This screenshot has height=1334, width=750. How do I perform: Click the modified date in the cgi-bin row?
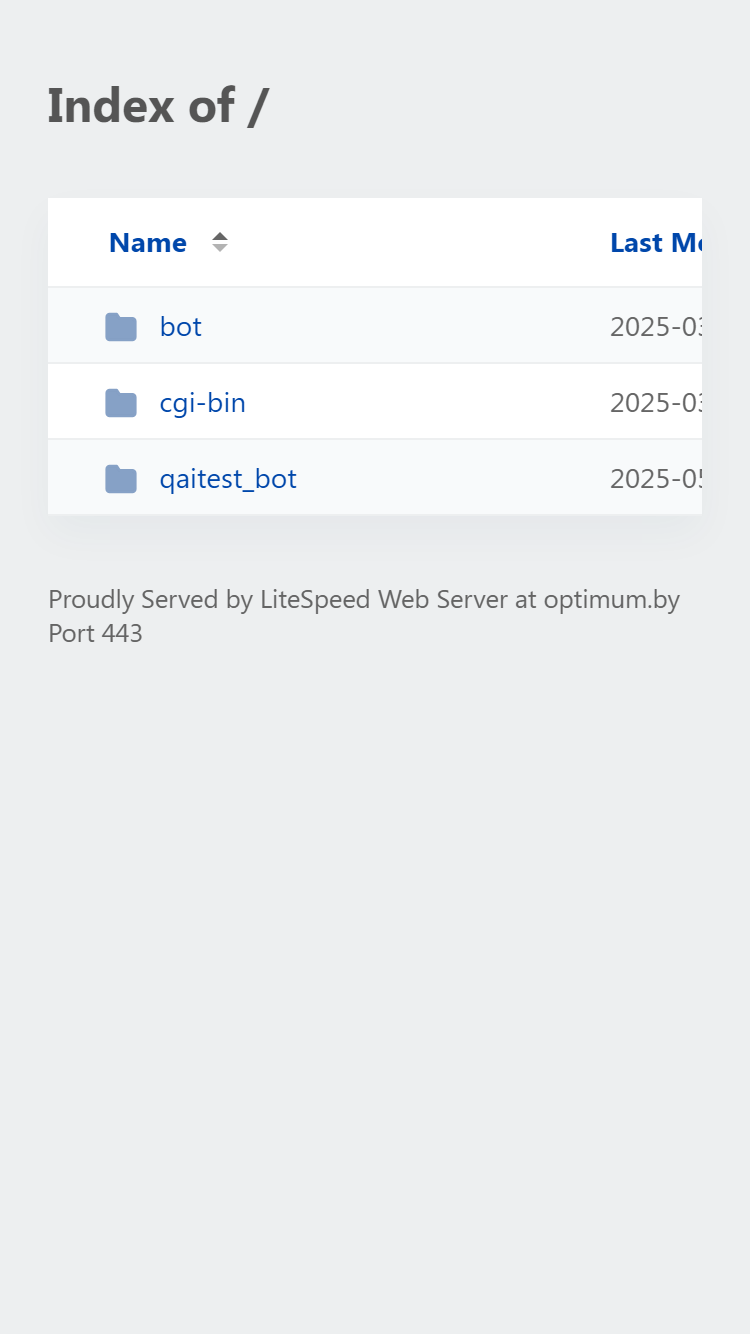point(656,403)
